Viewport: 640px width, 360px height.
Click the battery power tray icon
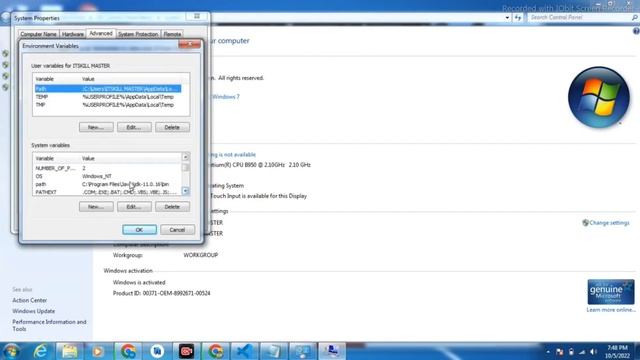click(571, 352)
